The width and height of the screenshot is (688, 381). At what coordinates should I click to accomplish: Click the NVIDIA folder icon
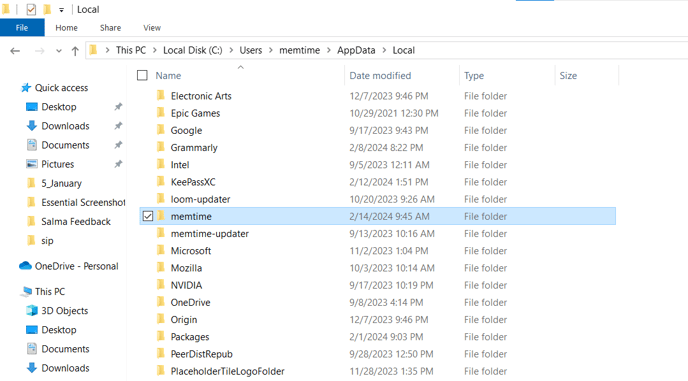pos(161,284)
